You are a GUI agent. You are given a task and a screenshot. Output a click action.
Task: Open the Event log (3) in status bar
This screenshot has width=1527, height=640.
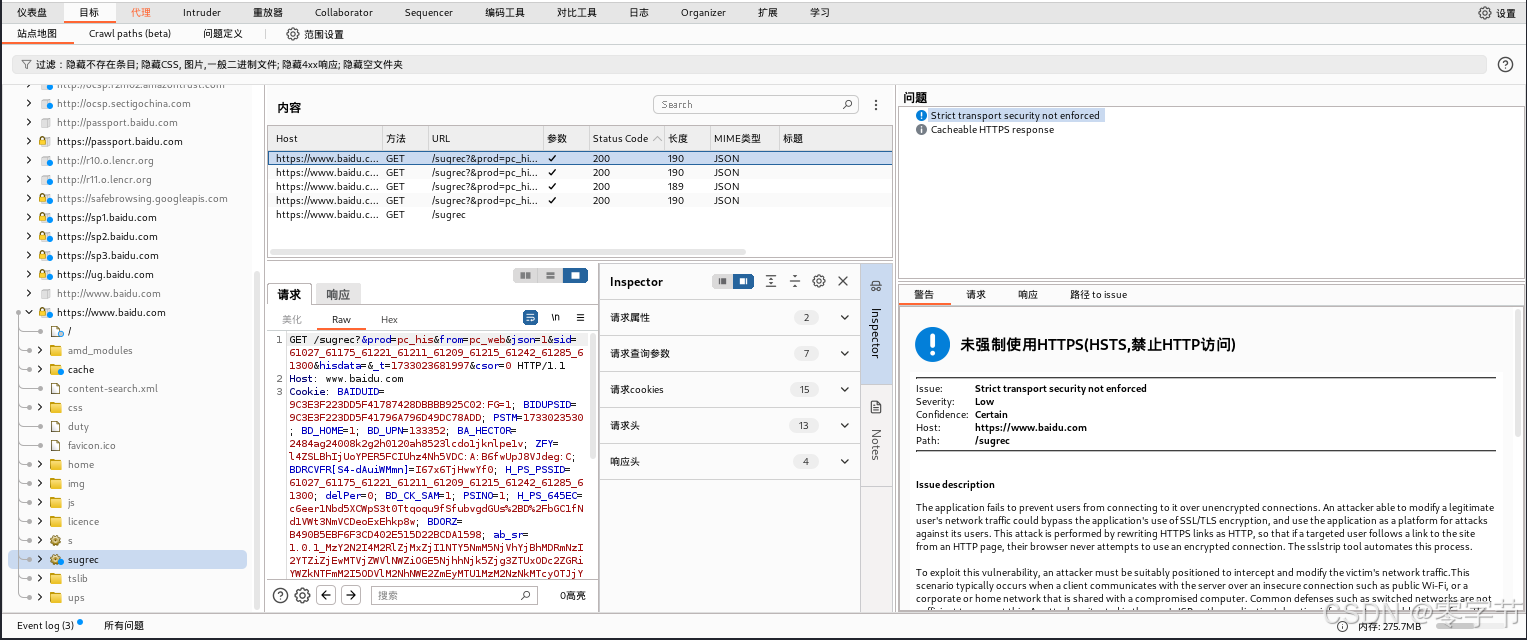point(46,626)
